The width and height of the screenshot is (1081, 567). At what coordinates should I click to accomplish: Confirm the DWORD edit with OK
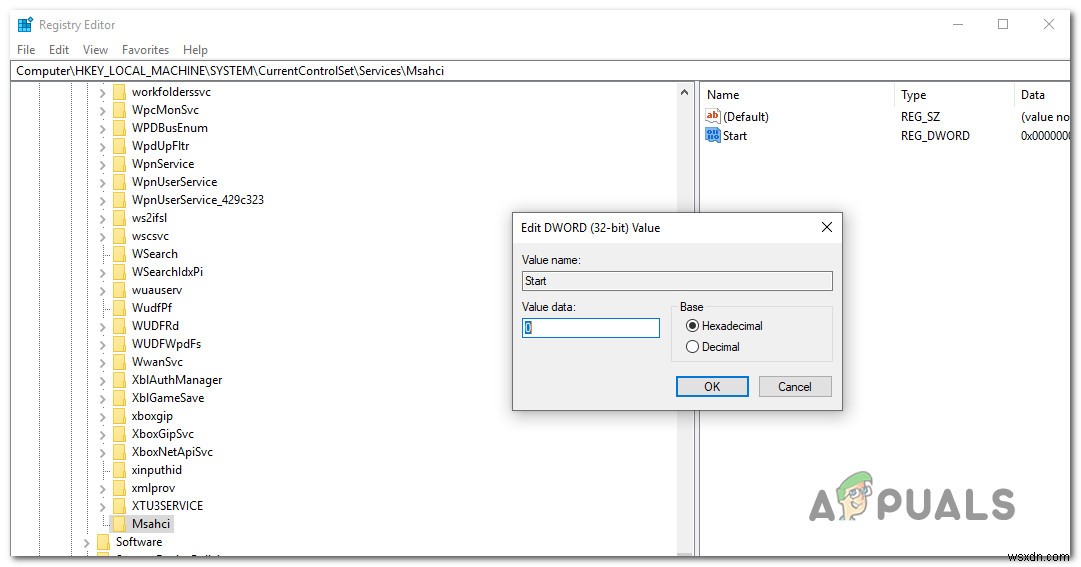pyautogui.click(x=712, y=386)
